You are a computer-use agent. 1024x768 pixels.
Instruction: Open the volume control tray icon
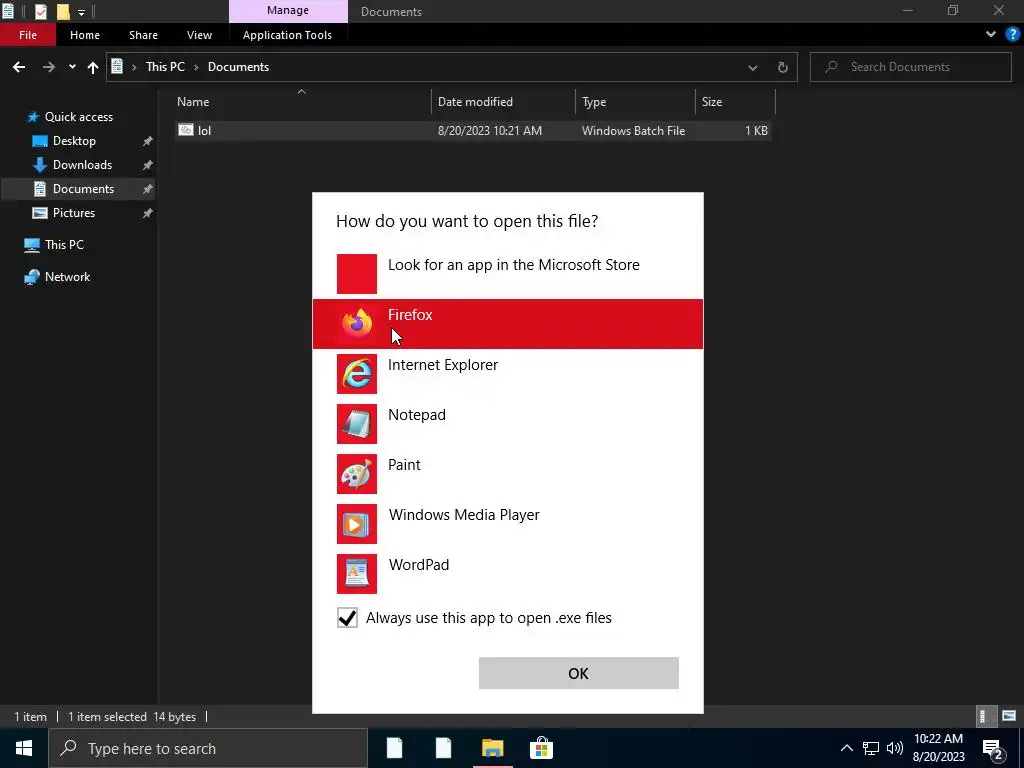click(x=895, y=748)
